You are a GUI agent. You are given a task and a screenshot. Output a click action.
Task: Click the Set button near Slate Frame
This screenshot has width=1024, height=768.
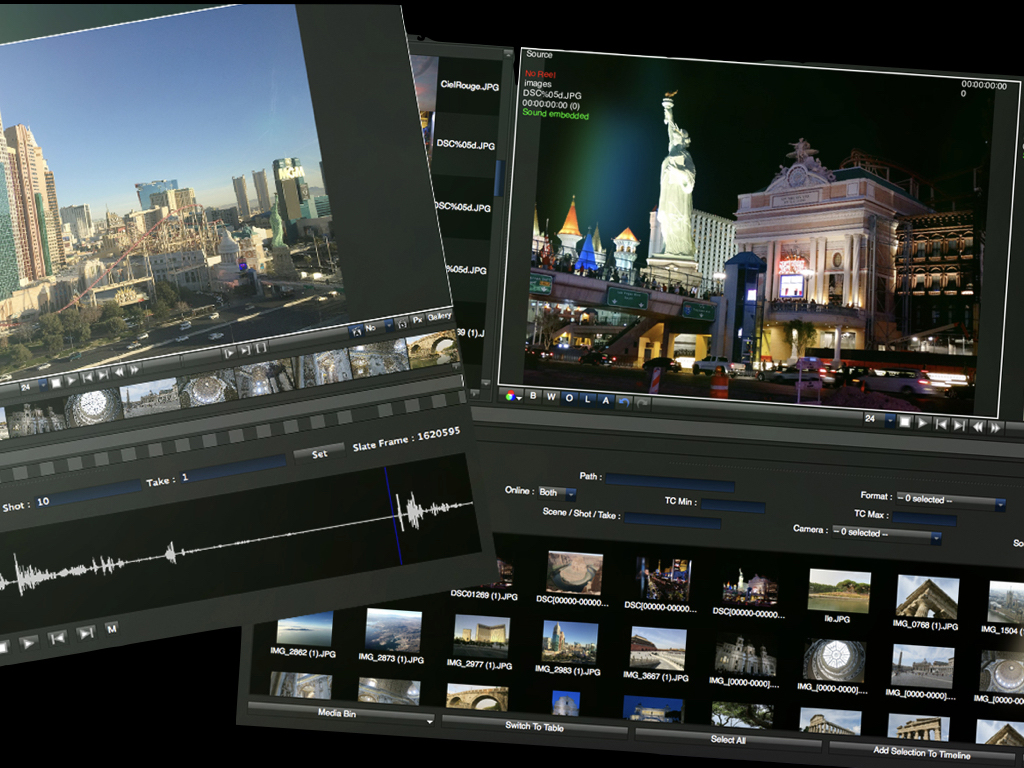click(319, 453)
